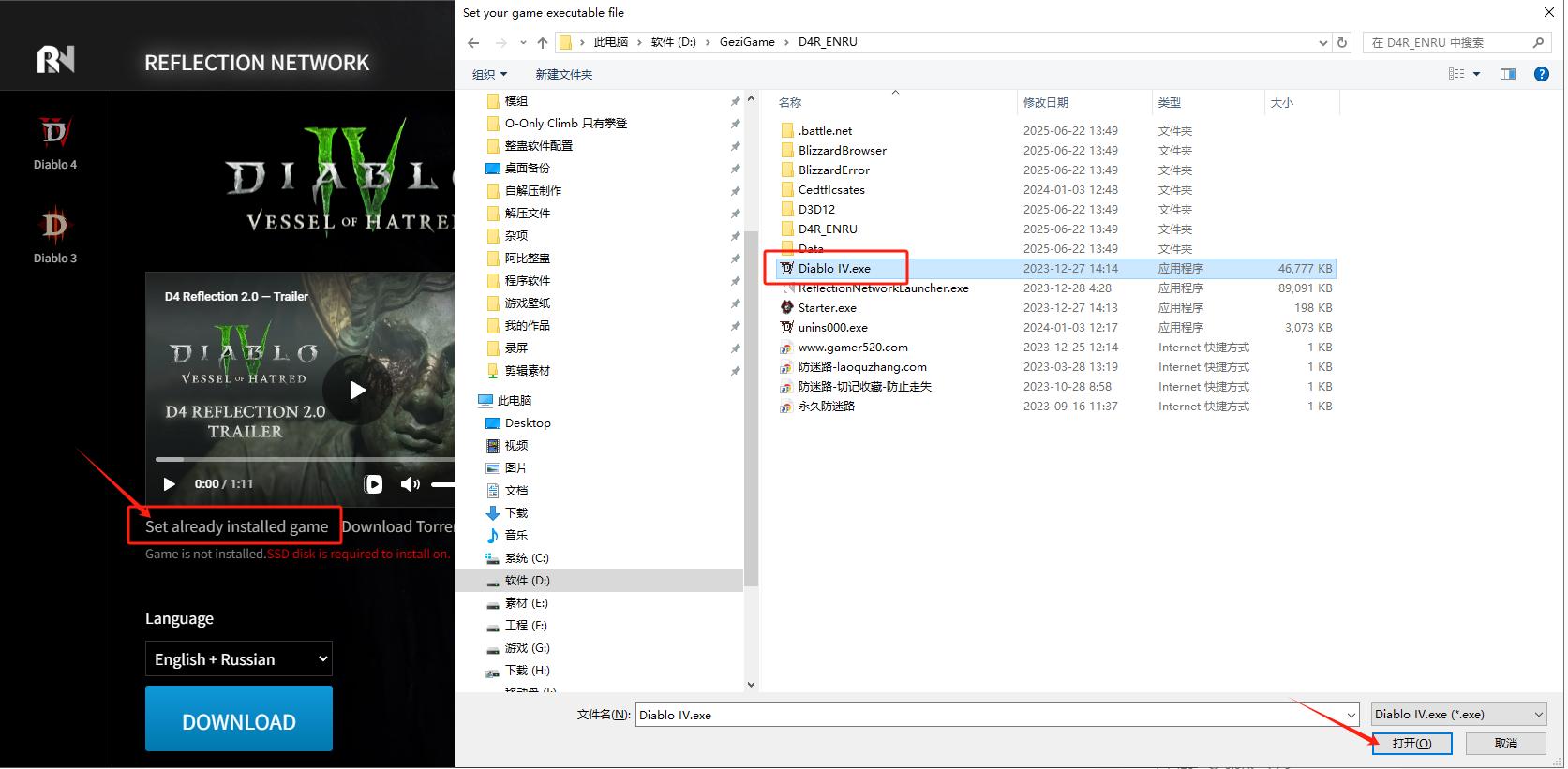
Task: Adjust the trailer volume slider
Action: point(442,484)
